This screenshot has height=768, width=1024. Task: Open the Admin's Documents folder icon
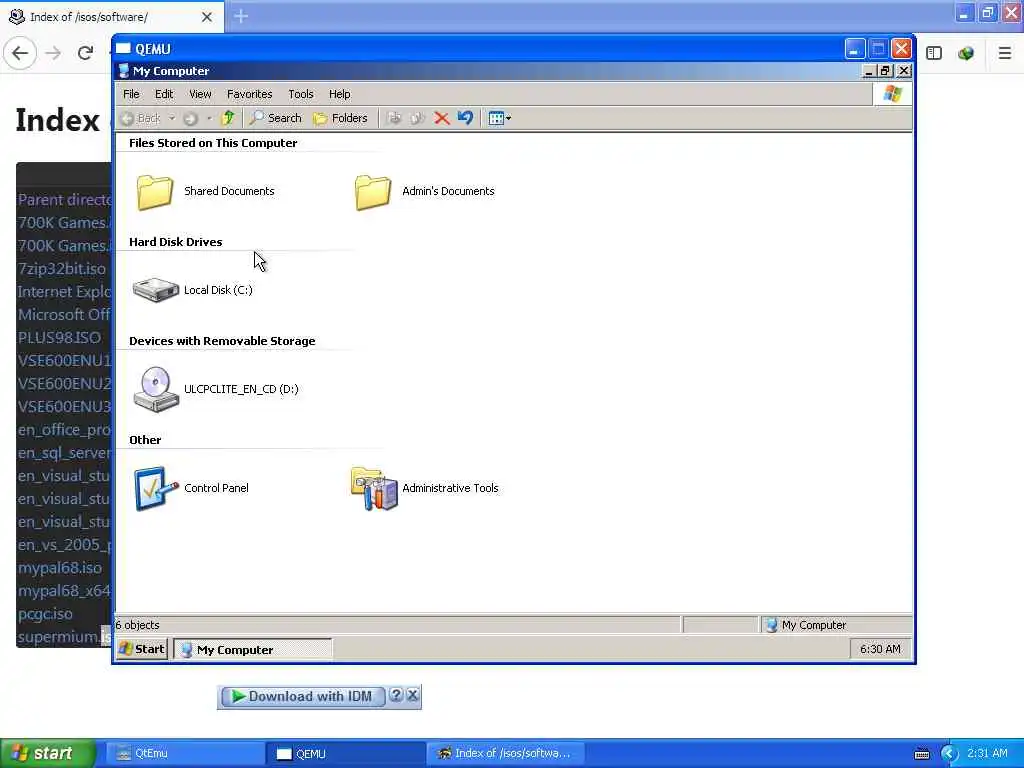(x=373, y=192)
